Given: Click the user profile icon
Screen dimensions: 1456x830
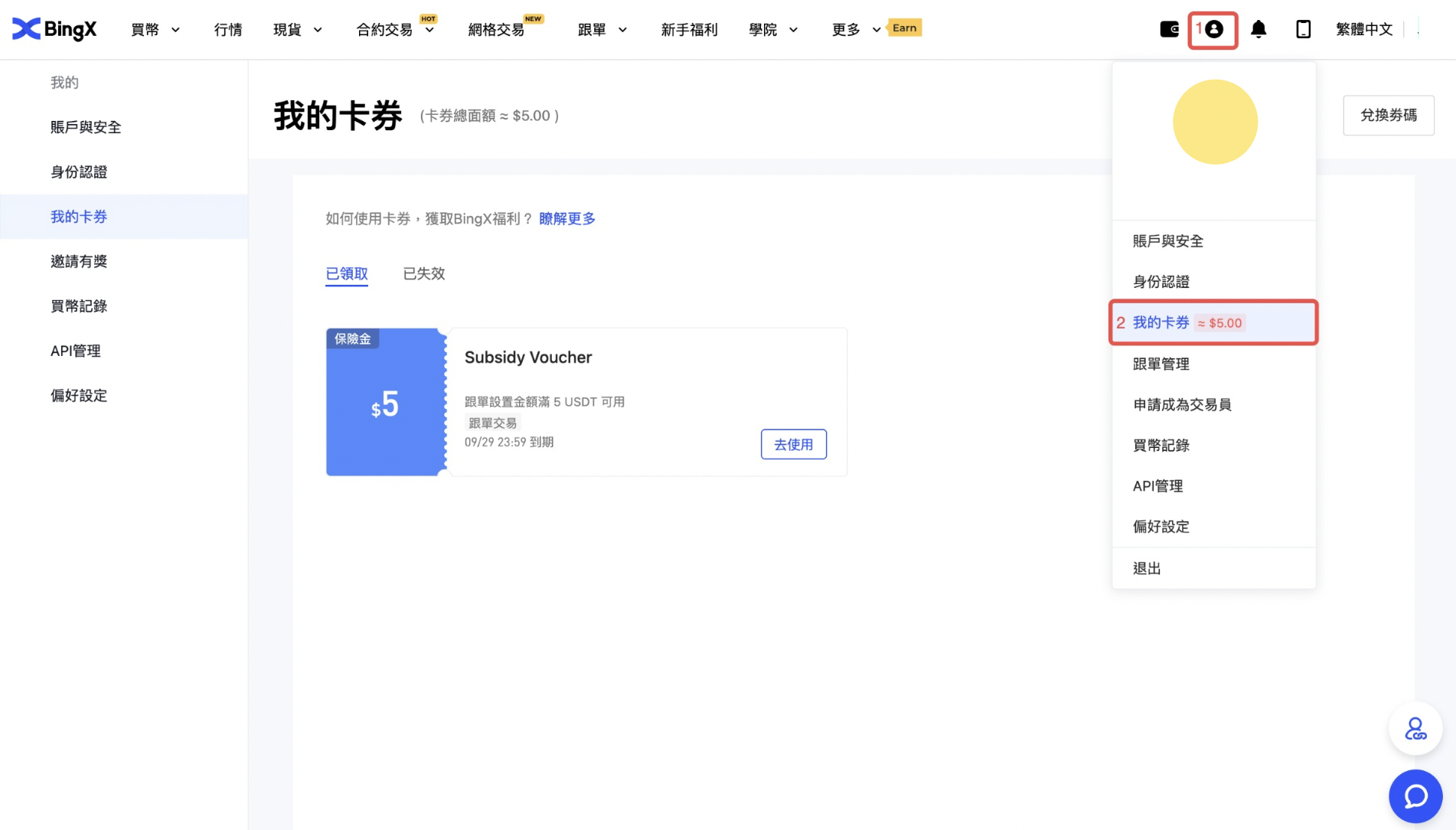Looking at the screenshot, I should [1213, 30].
